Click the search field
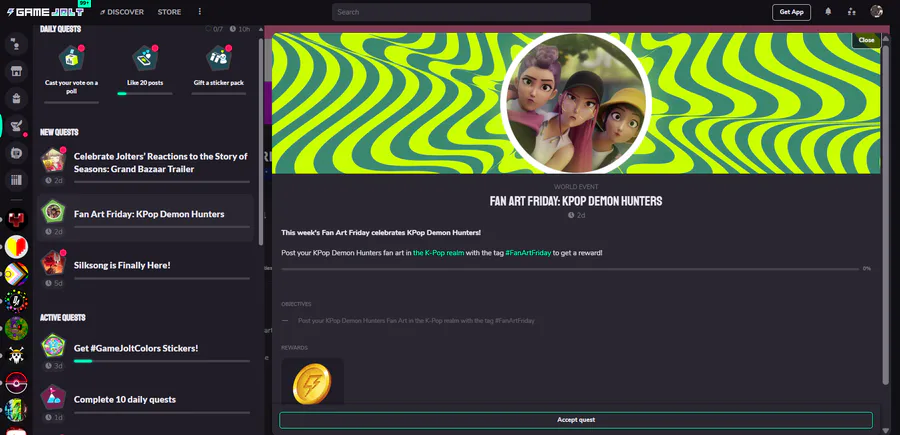Image resolution: width=900 pixels, height=435 pixels. point(461,12)
